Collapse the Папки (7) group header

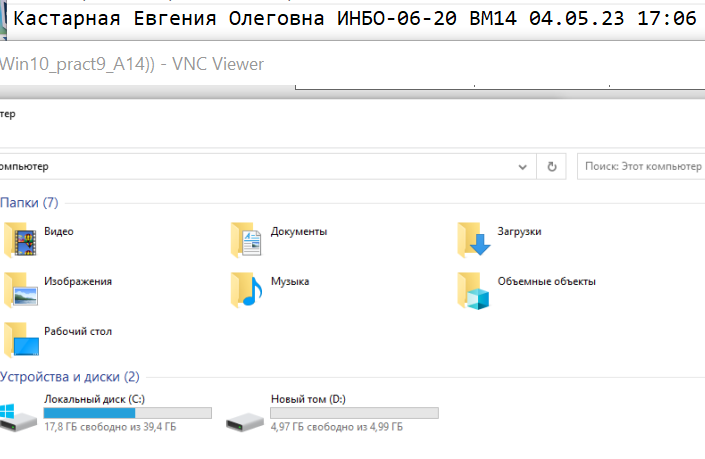click(x=29, y=203)
